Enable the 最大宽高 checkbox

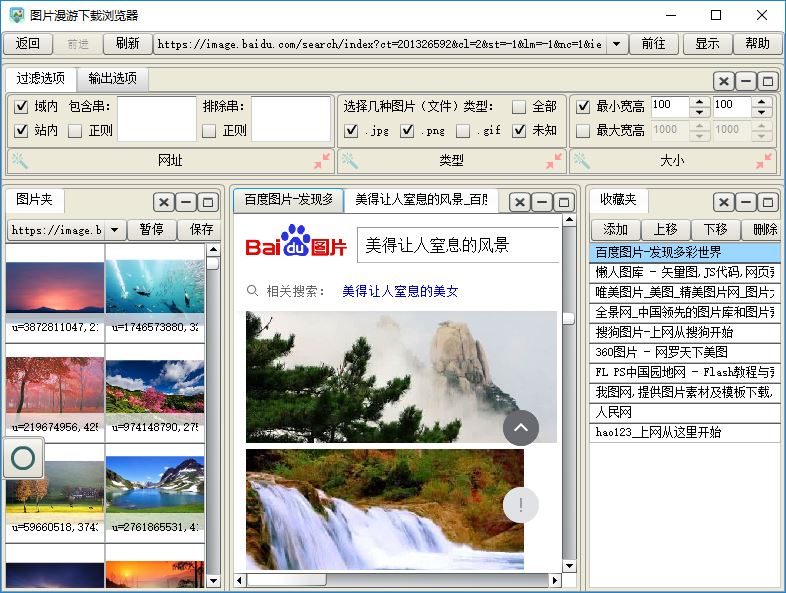pos(582,131)
